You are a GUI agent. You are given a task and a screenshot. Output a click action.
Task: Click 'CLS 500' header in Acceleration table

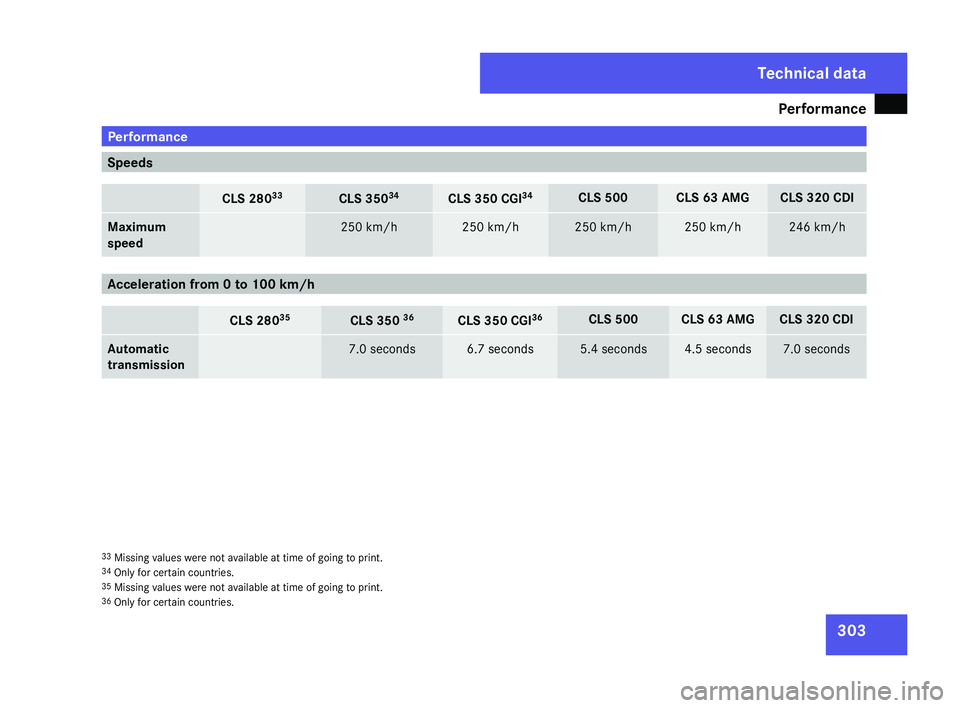[x=613, y=319]
